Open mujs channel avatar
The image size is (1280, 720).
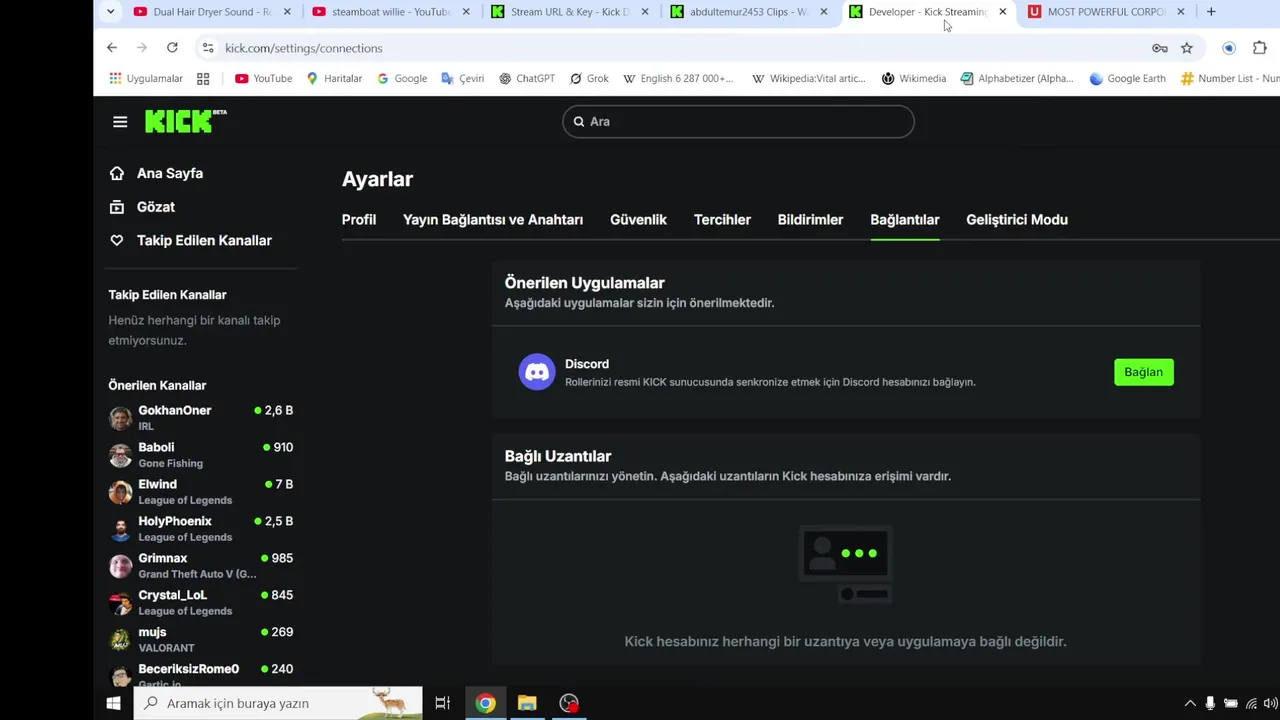[120, 639]
